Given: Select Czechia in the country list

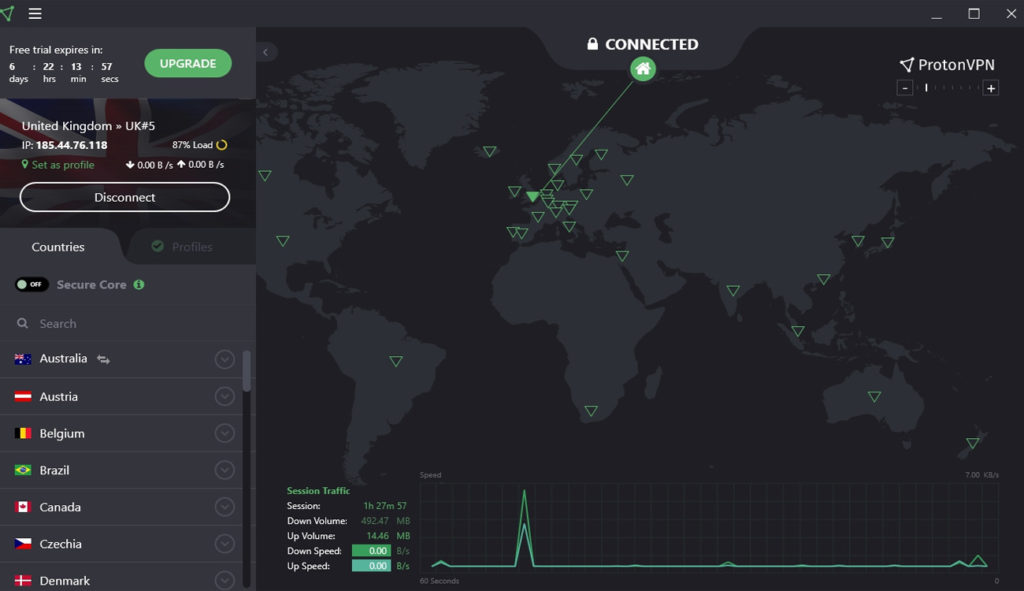Looking at the screenshot, I should (x=121, y=544).
